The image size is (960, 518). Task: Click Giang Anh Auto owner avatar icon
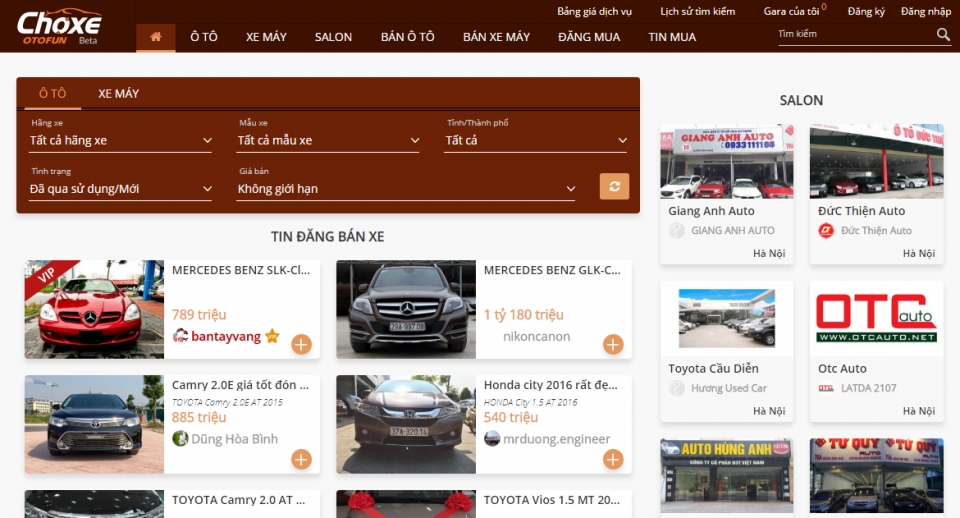(x=677, y=231)
